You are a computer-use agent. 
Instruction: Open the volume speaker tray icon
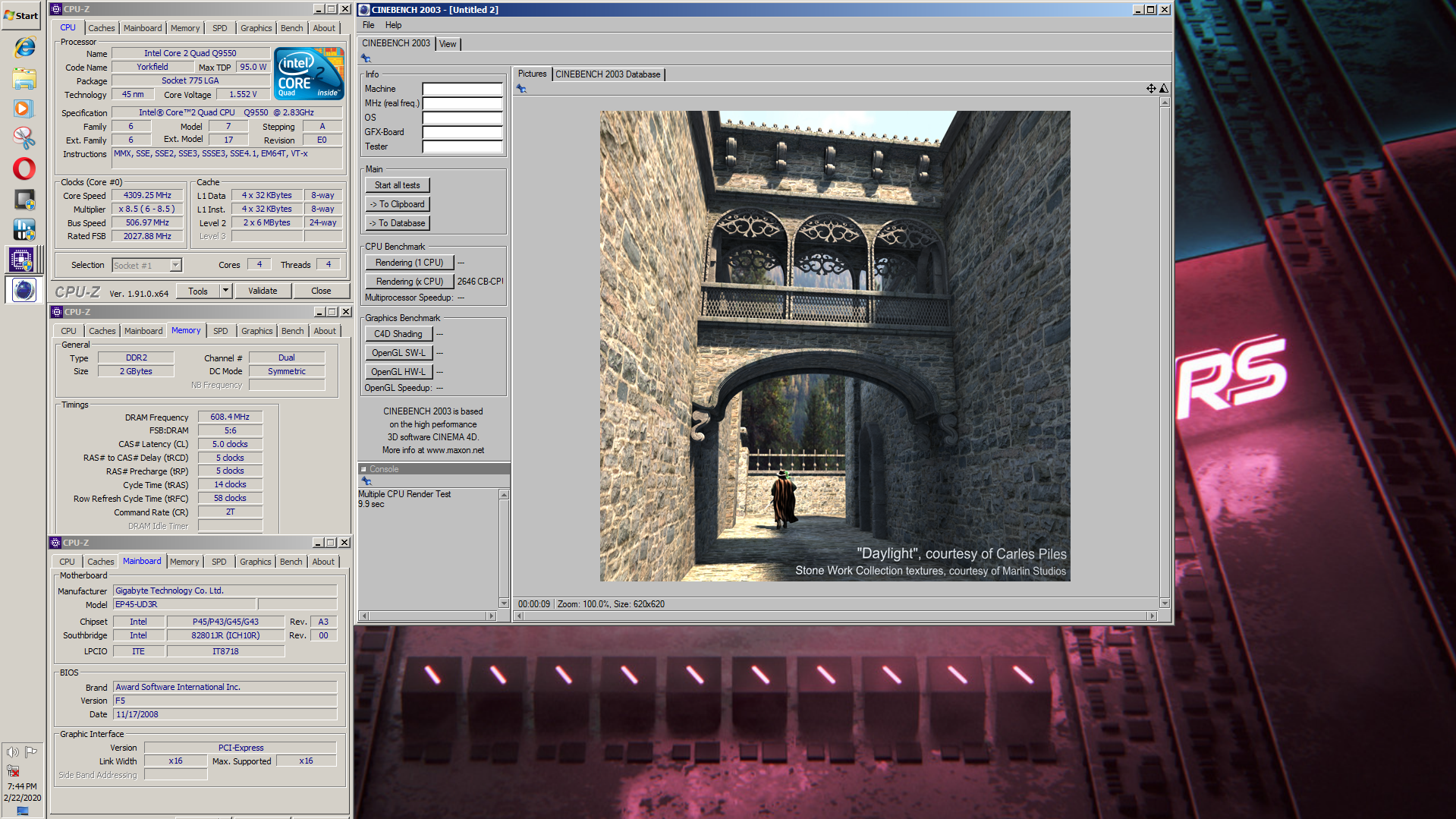12,751
